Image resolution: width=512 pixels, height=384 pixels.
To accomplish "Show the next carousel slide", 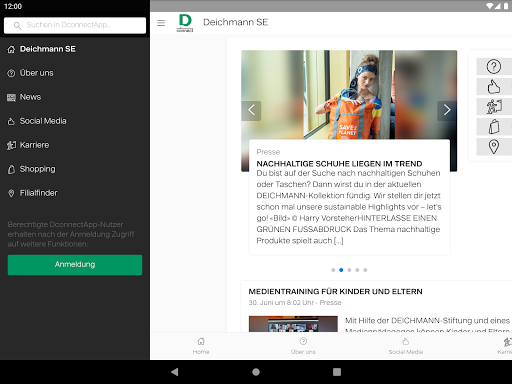I will click(x=447, y=110).
